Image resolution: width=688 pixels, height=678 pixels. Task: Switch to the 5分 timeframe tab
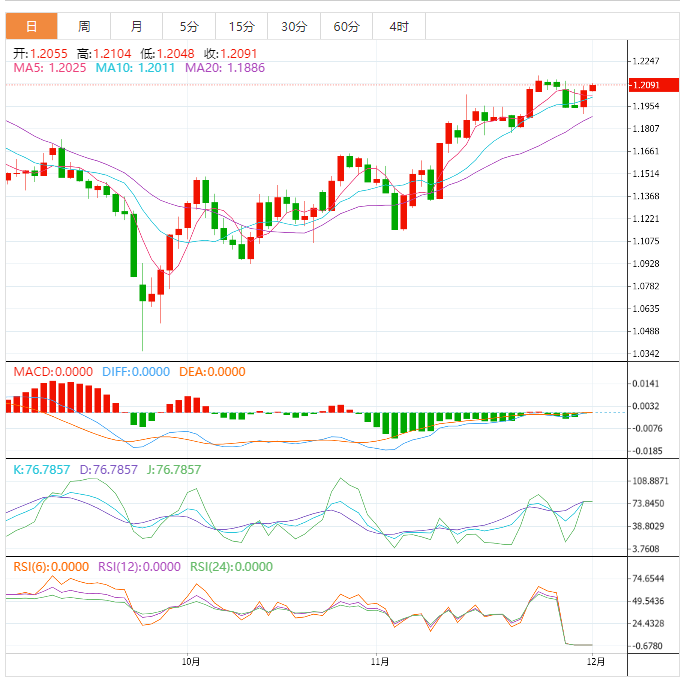189,26
